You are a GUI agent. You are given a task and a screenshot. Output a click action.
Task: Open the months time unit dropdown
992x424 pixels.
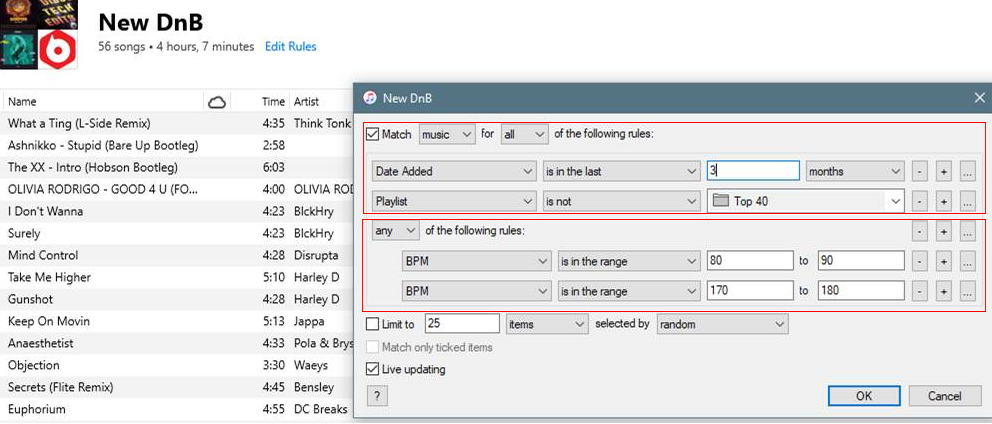(854, 171)
